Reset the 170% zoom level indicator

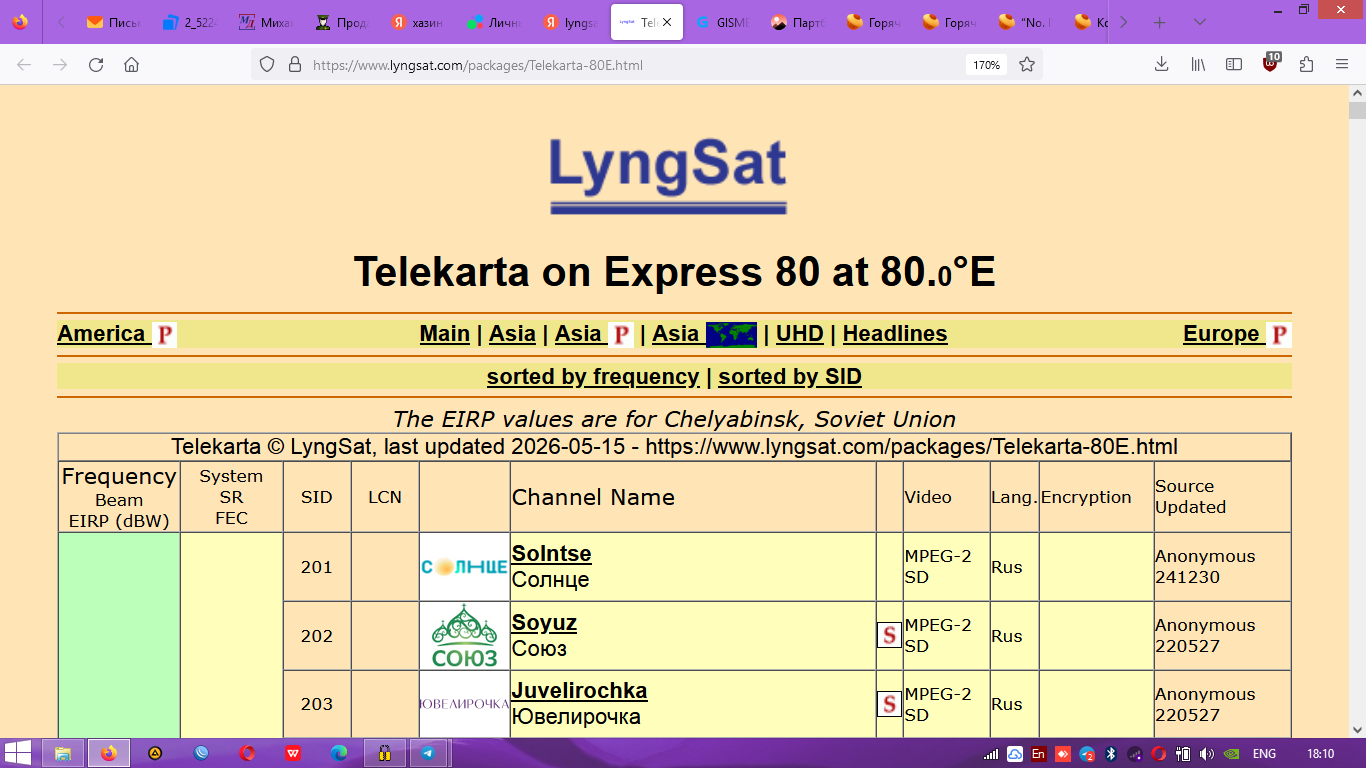point(986,65)
